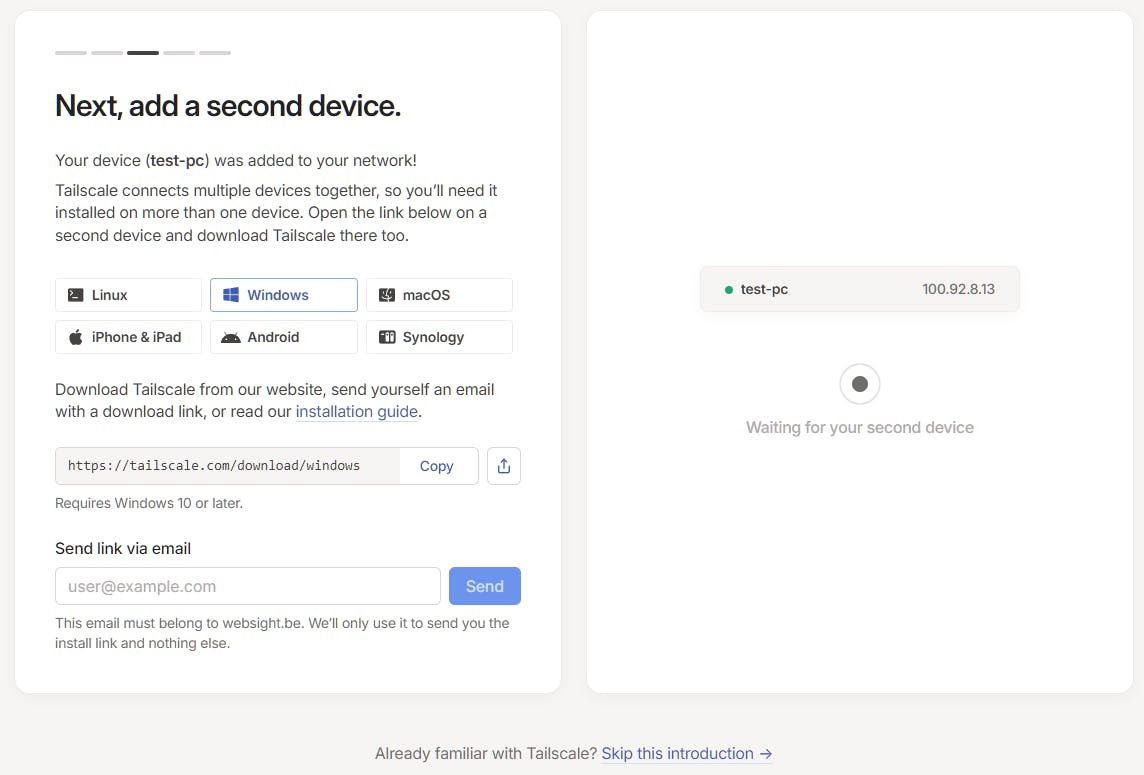The image size is (1144, 775).
Task: Choose the iPhone & iPad option
Action: (128, 337)
